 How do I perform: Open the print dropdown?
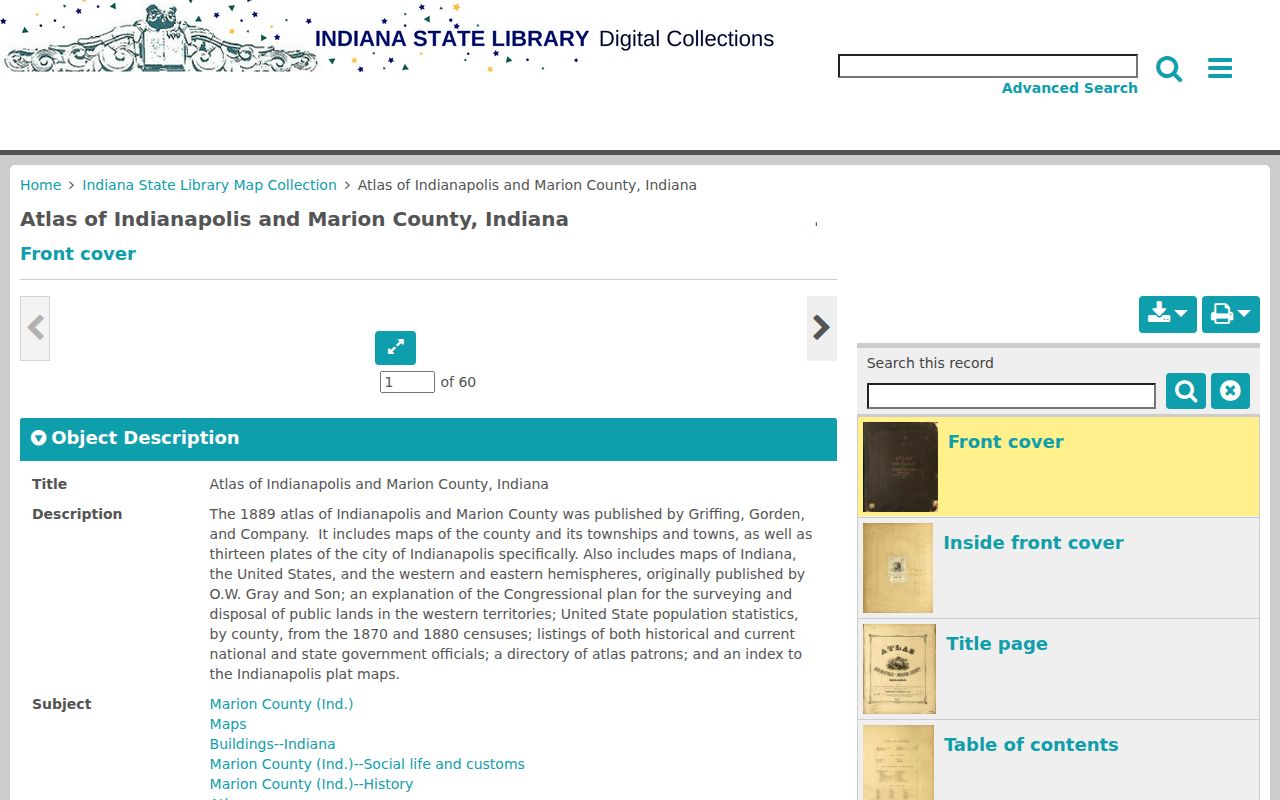(1231, 315)
